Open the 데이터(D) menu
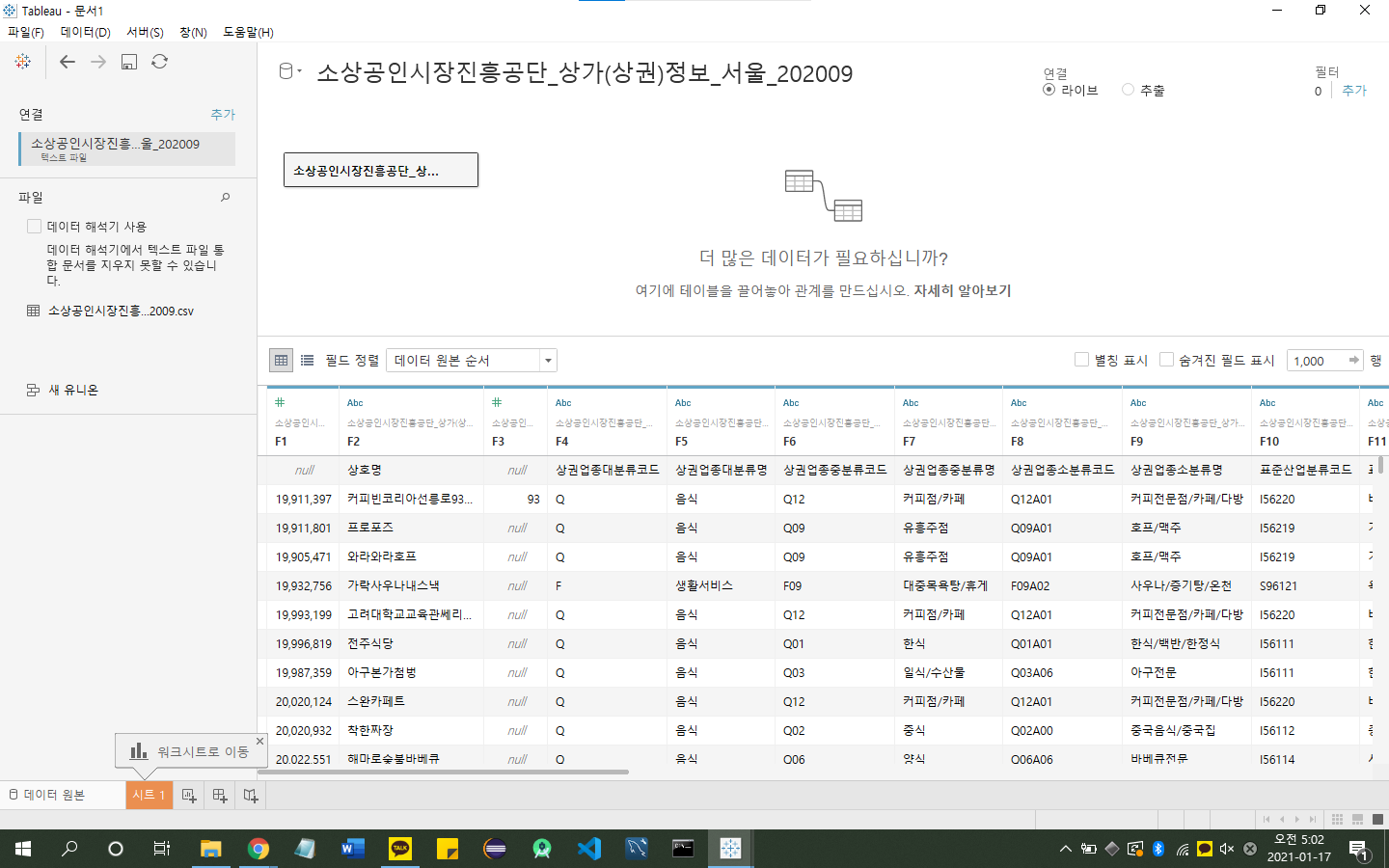 click(86, 32)
